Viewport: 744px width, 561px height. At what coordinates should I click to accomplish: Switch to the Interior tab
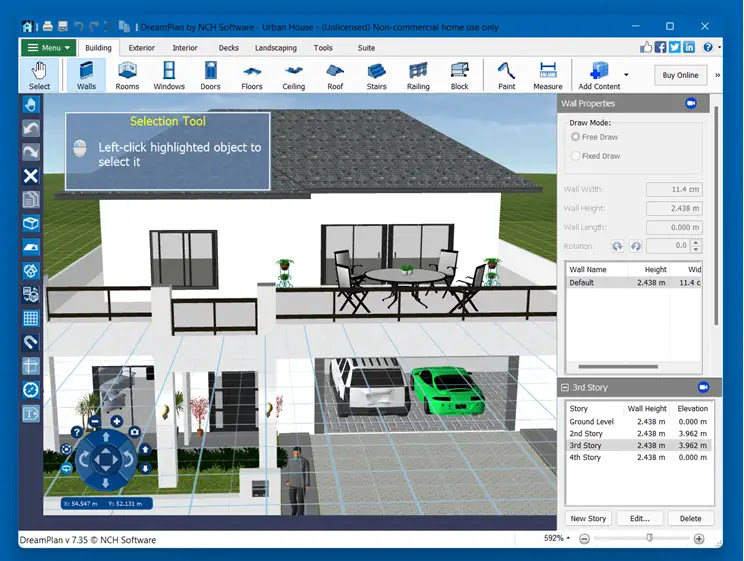tap(185, 48)
